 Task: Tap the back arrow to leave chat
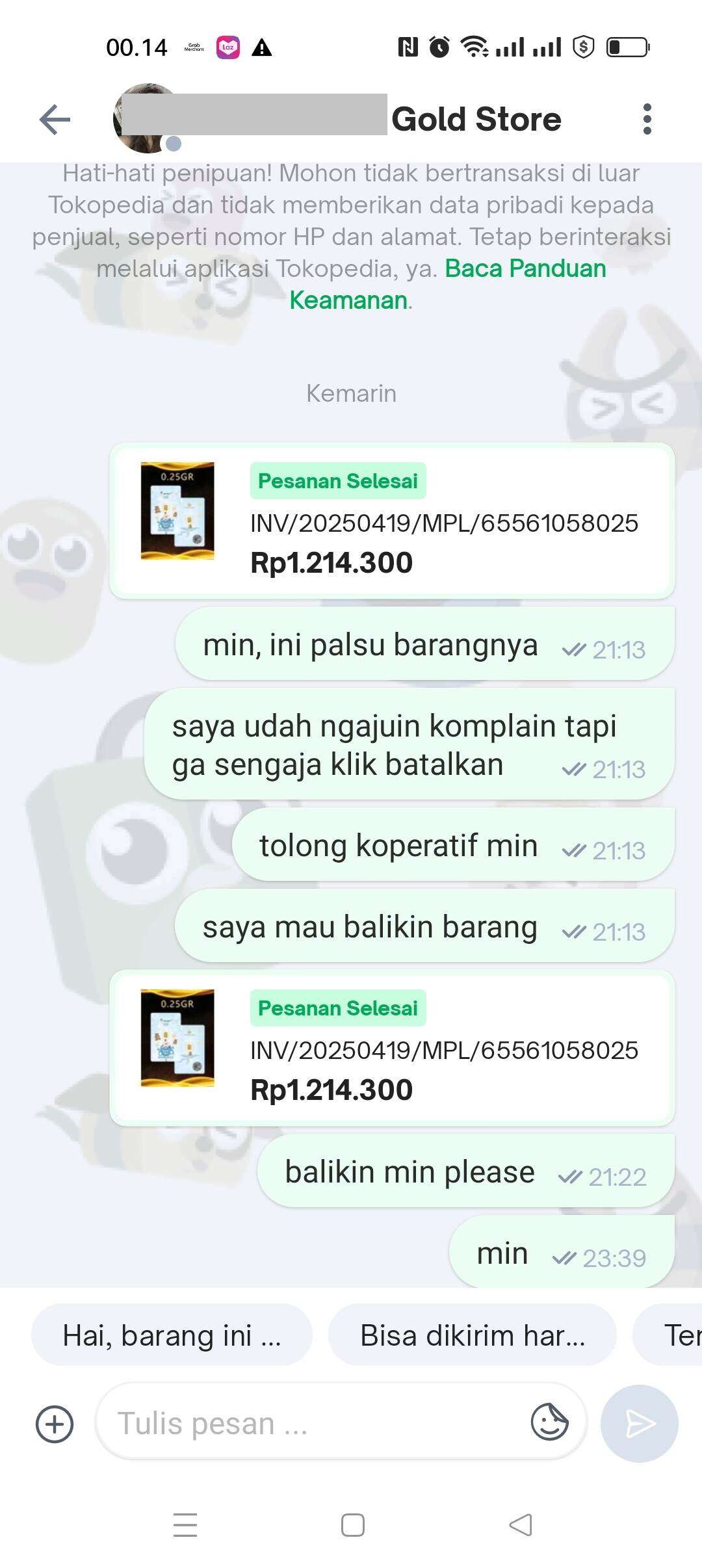point(55,120)
